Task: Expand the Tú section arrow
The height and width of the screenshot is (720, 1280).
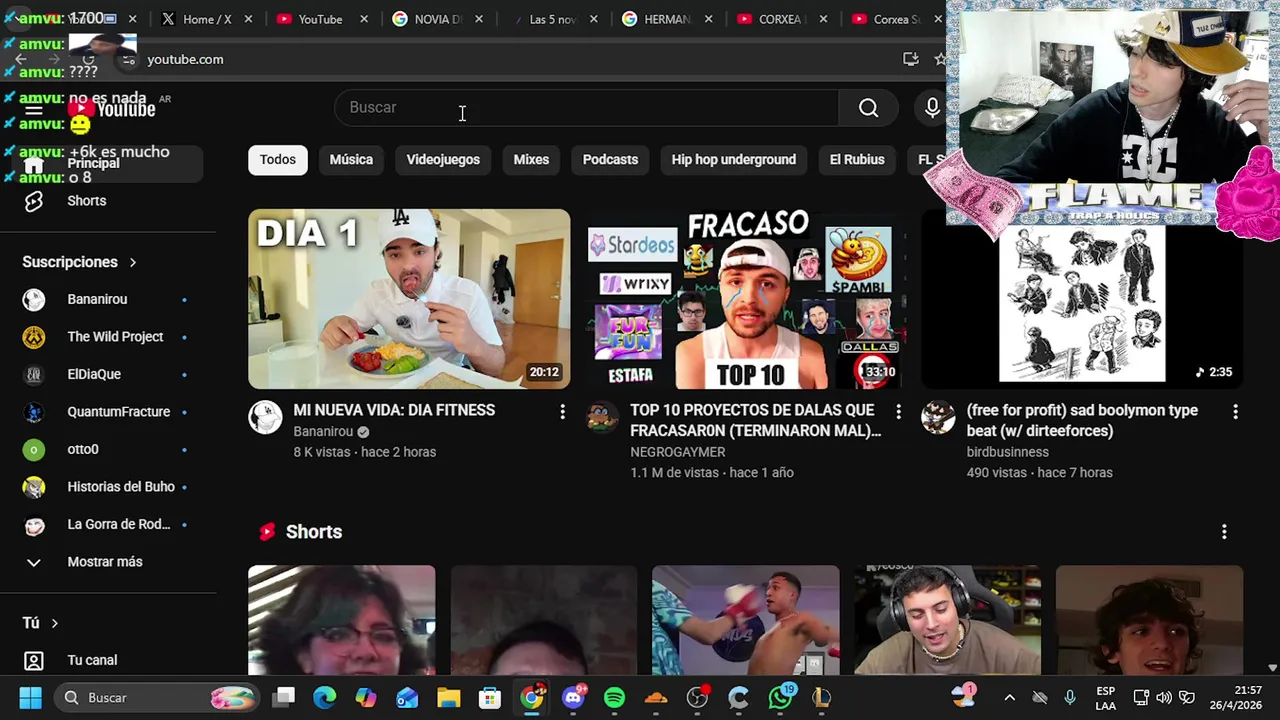Action: pyautogui.click(x=54, y=623)
